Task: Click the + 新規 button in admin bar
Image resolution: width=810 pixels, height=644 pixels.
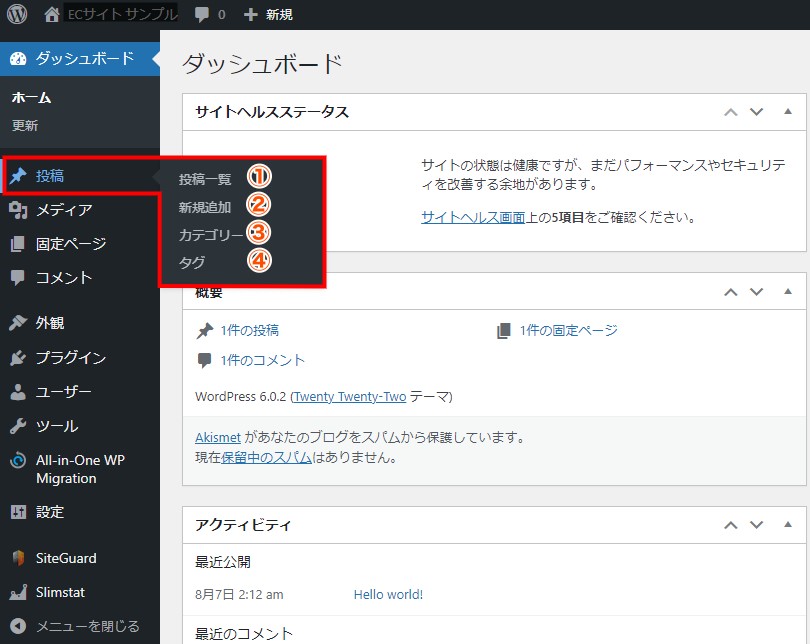Action: [x=269, y=15]
